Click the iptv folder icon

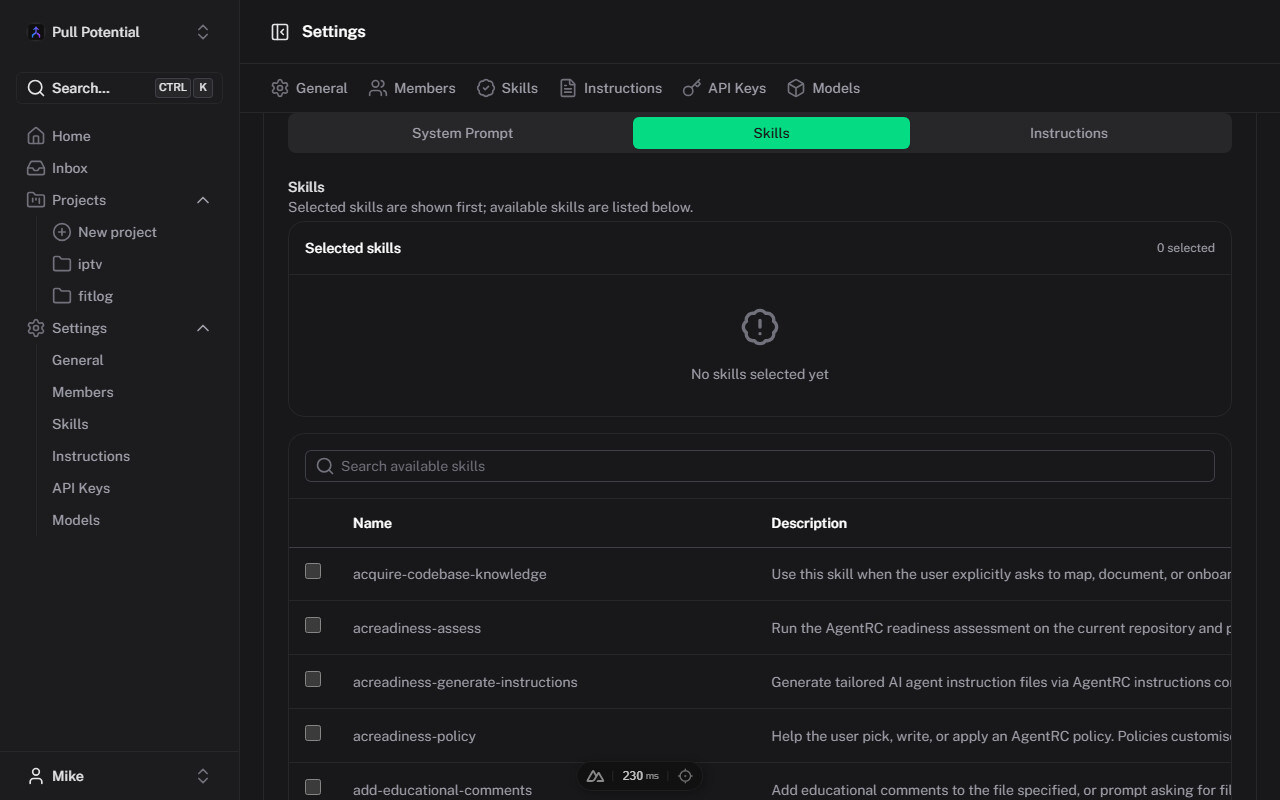click(x=62, y=264)
